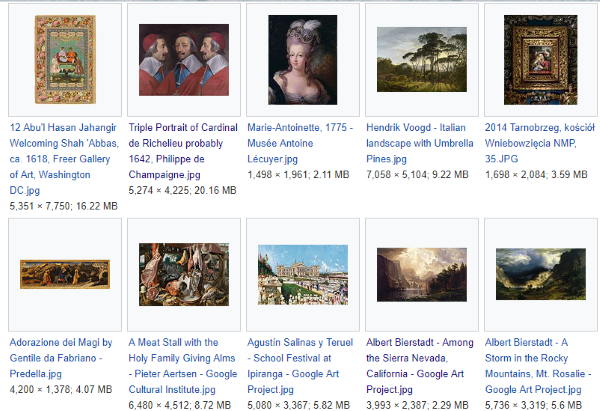This screenshot has height=411, width=600.
Task: Follow the '12 Abu'l Hasan Jahangir Welcoming Shah' file link
Action: (64, 159)
